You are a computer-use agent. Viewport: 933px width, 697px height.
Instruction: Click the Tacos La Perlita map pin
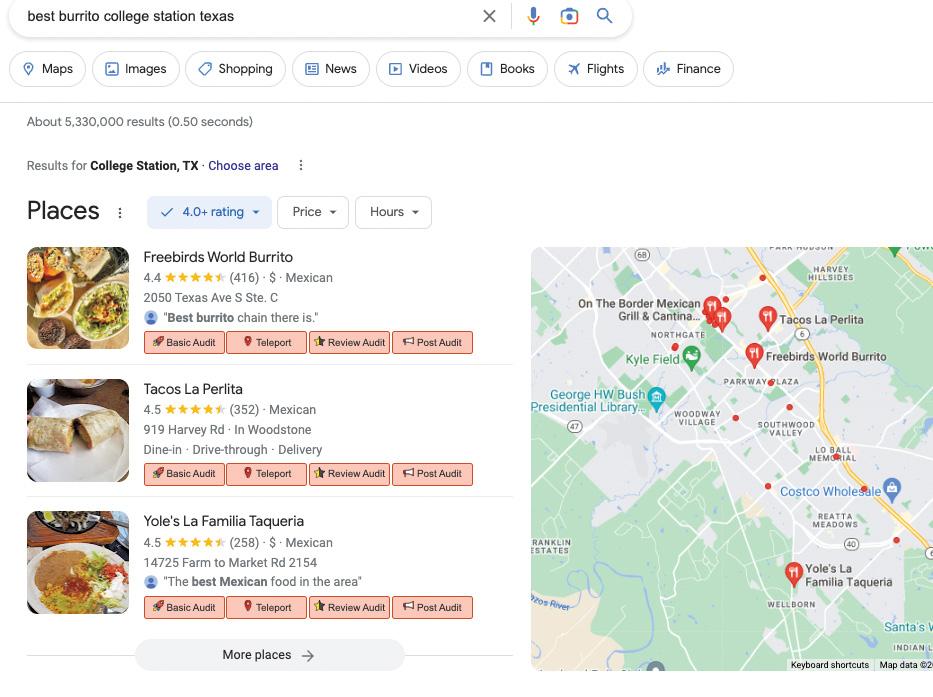click(768, 317)
